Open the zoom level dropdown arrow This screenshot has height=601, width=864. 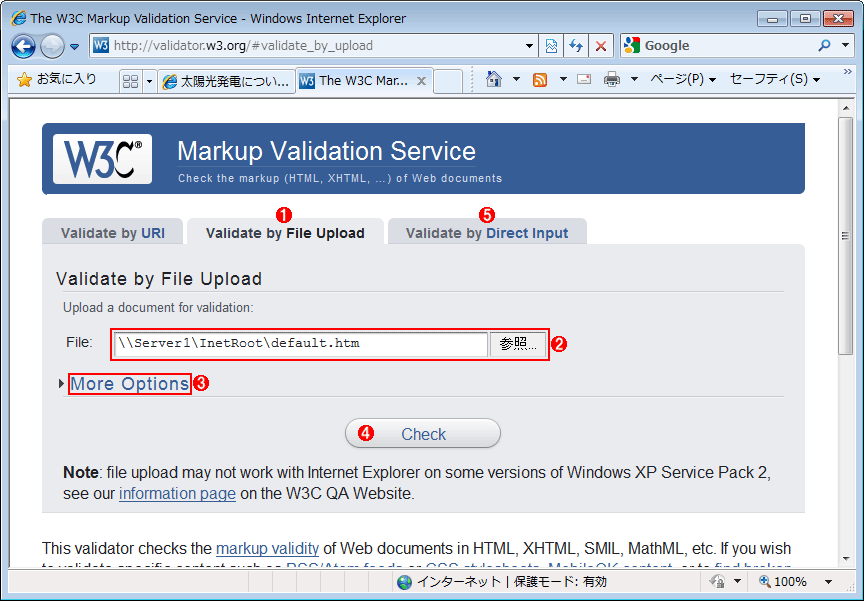coord(828,582)
